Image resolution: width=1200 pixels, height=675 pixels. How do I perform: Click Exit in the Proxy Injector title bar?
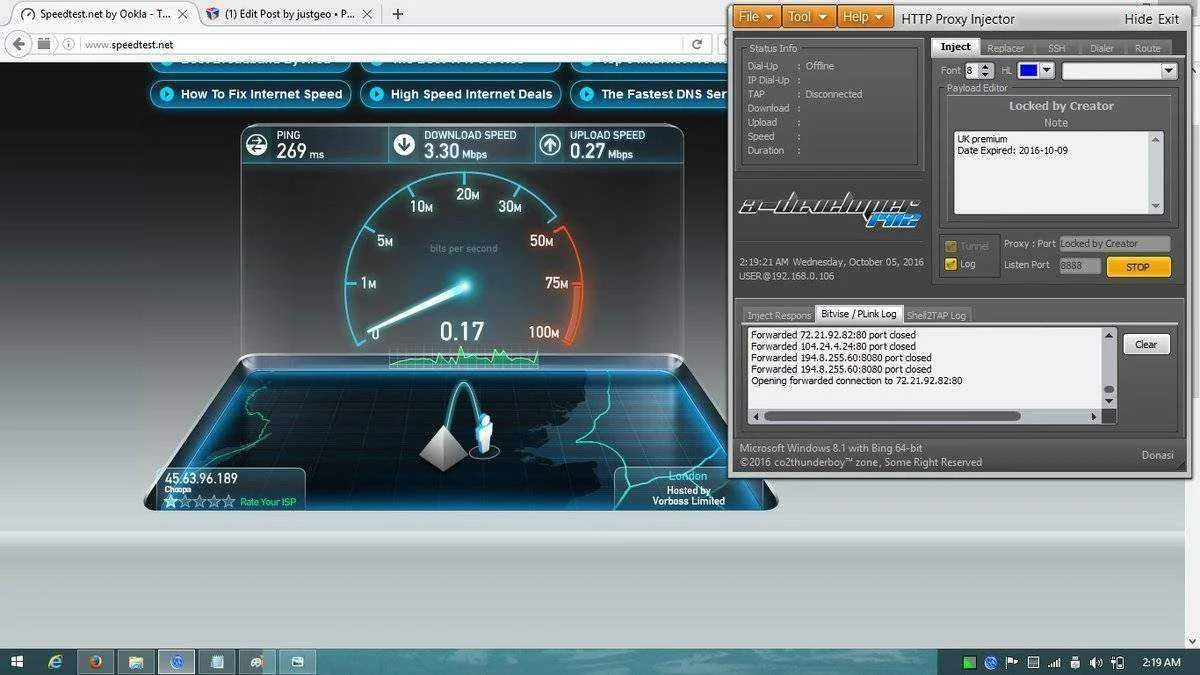[x=1168, y=19]
